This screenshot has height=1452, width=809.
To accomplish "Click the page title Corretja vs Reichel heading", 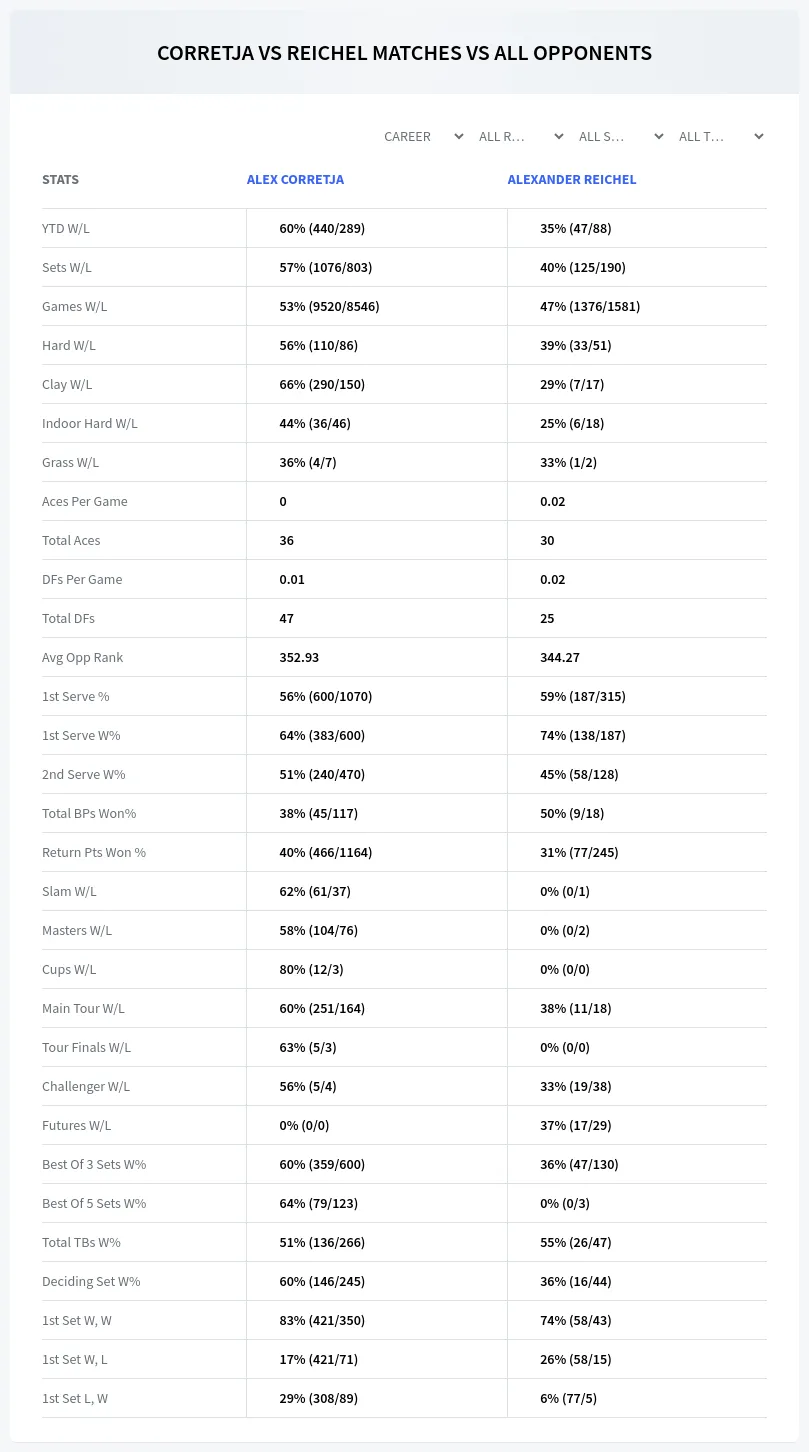I will point(404,53).
